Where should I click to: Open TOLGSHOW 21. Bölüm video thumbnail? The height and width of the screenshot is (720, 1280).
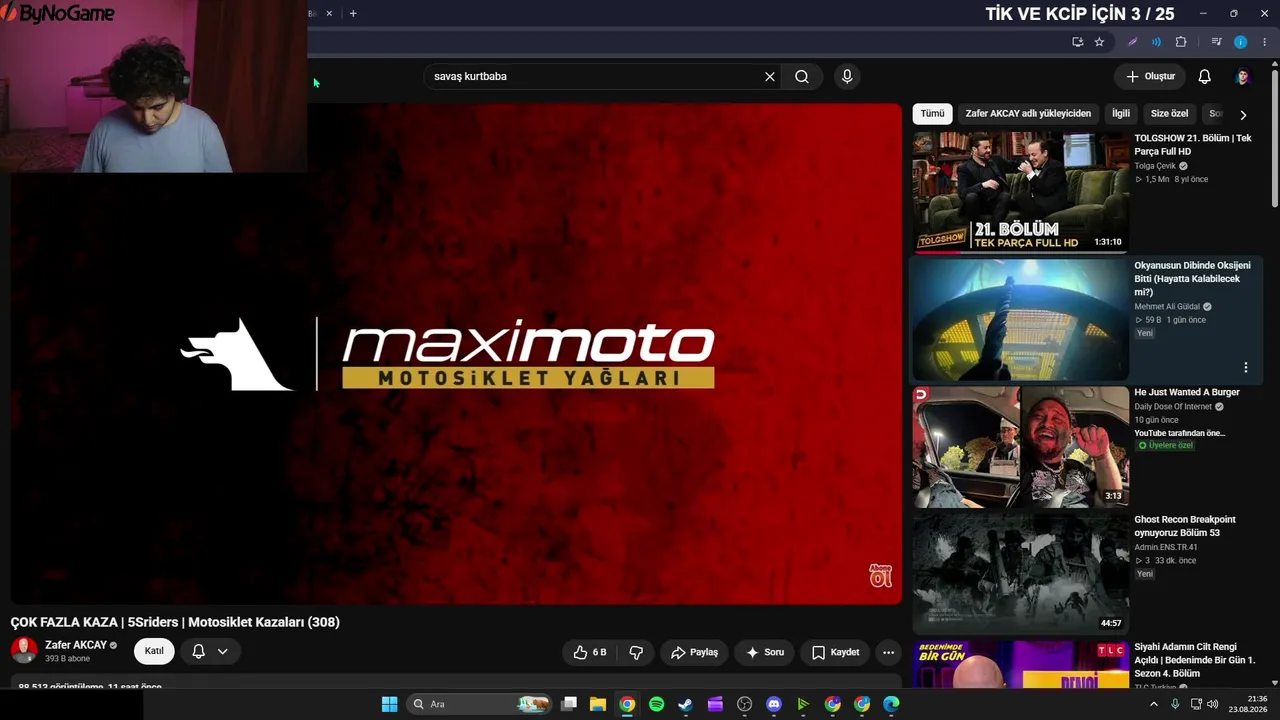click(1020, 192)
